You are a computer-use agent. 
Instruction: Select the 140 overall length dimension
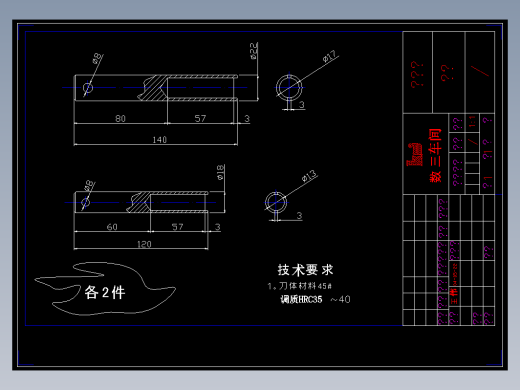(159, 140)
